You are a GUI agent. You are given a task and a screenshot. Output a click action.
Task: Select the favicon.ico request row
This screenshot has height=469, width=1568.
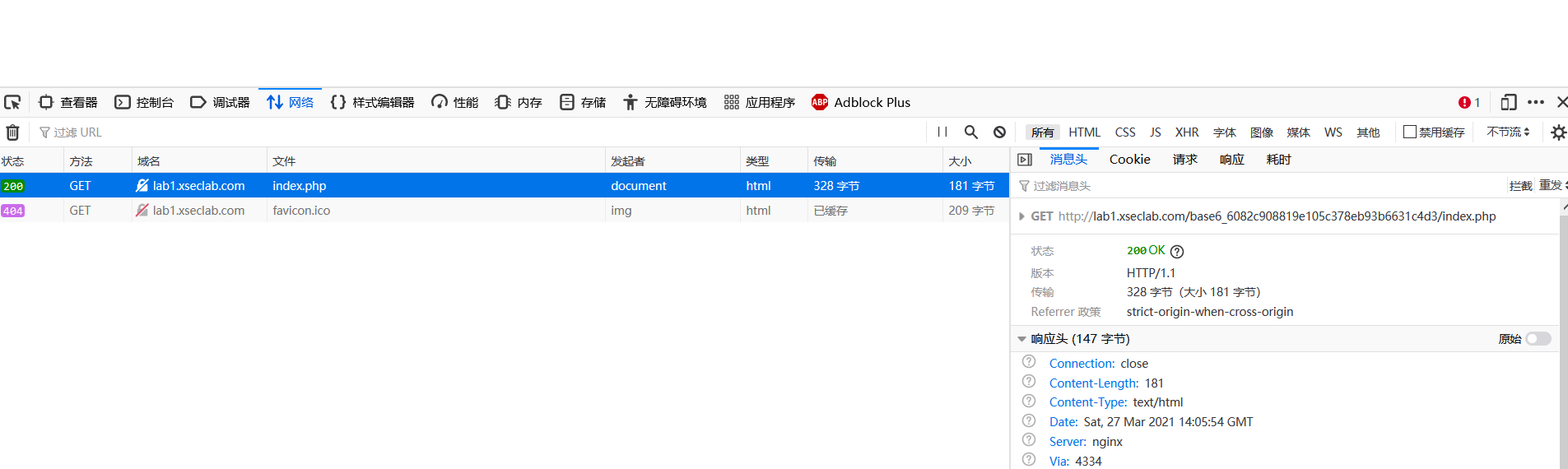point(505,211)
